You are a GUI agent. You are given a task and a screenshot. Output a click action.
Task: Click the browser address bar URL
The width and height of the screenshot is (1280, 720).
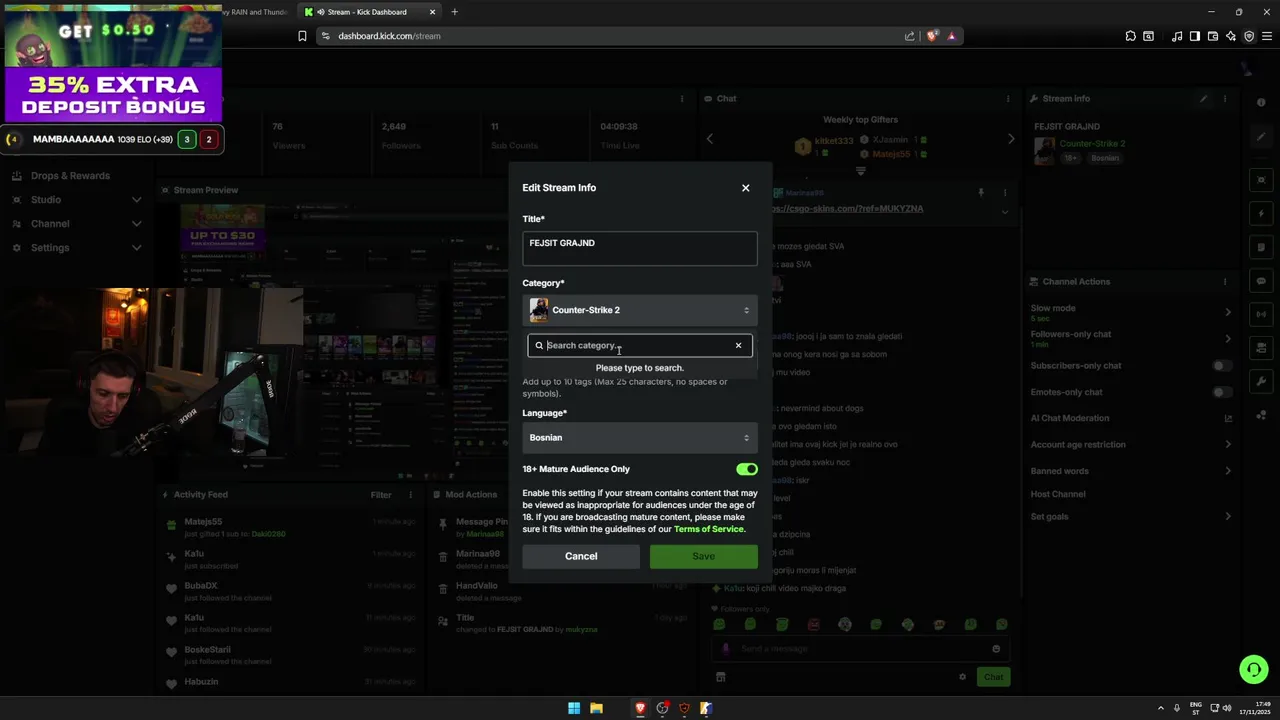389,36
